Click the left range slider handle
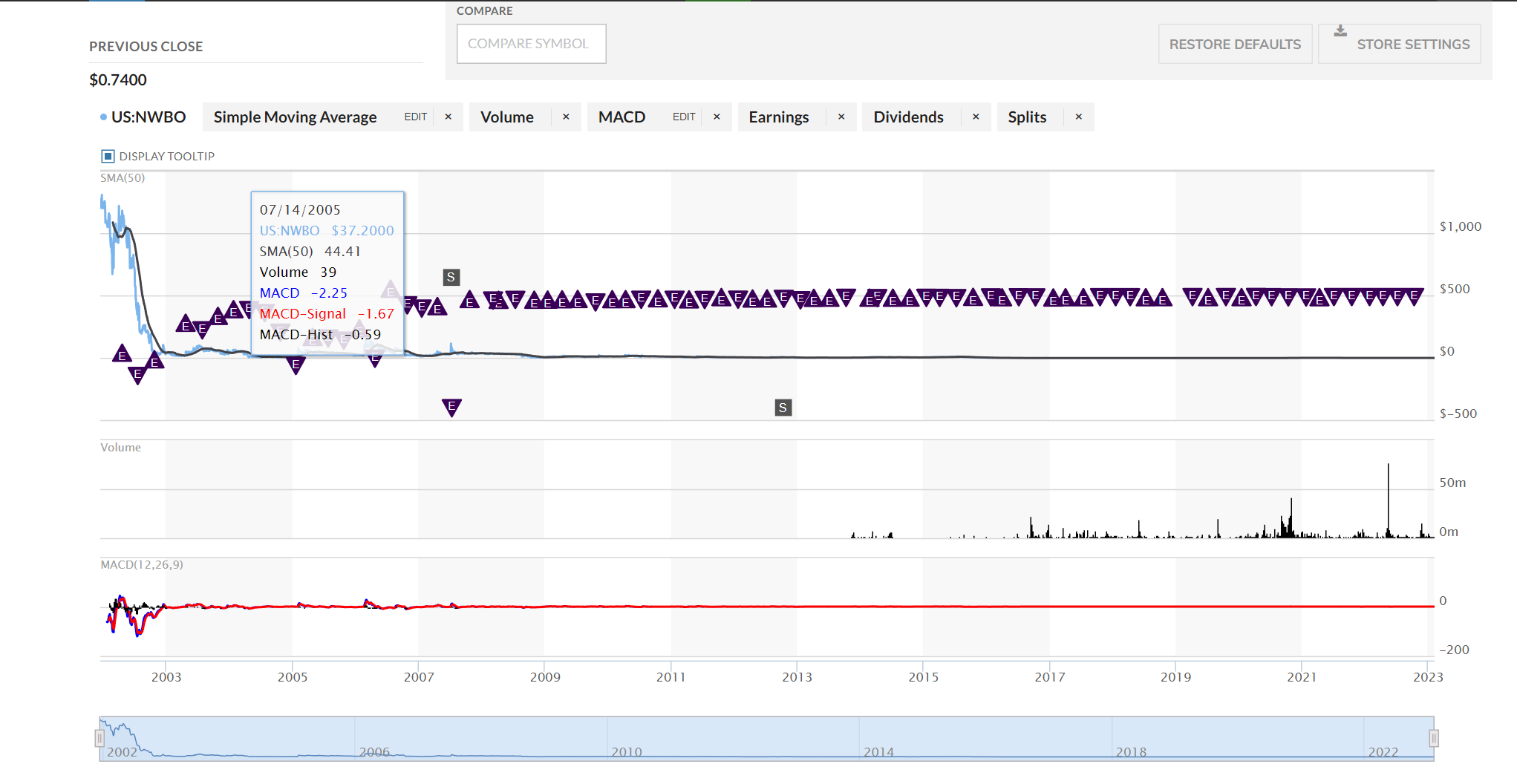The height and width of the screenshot is (784, 1517). pyautogui.click(x=99, y=738)
